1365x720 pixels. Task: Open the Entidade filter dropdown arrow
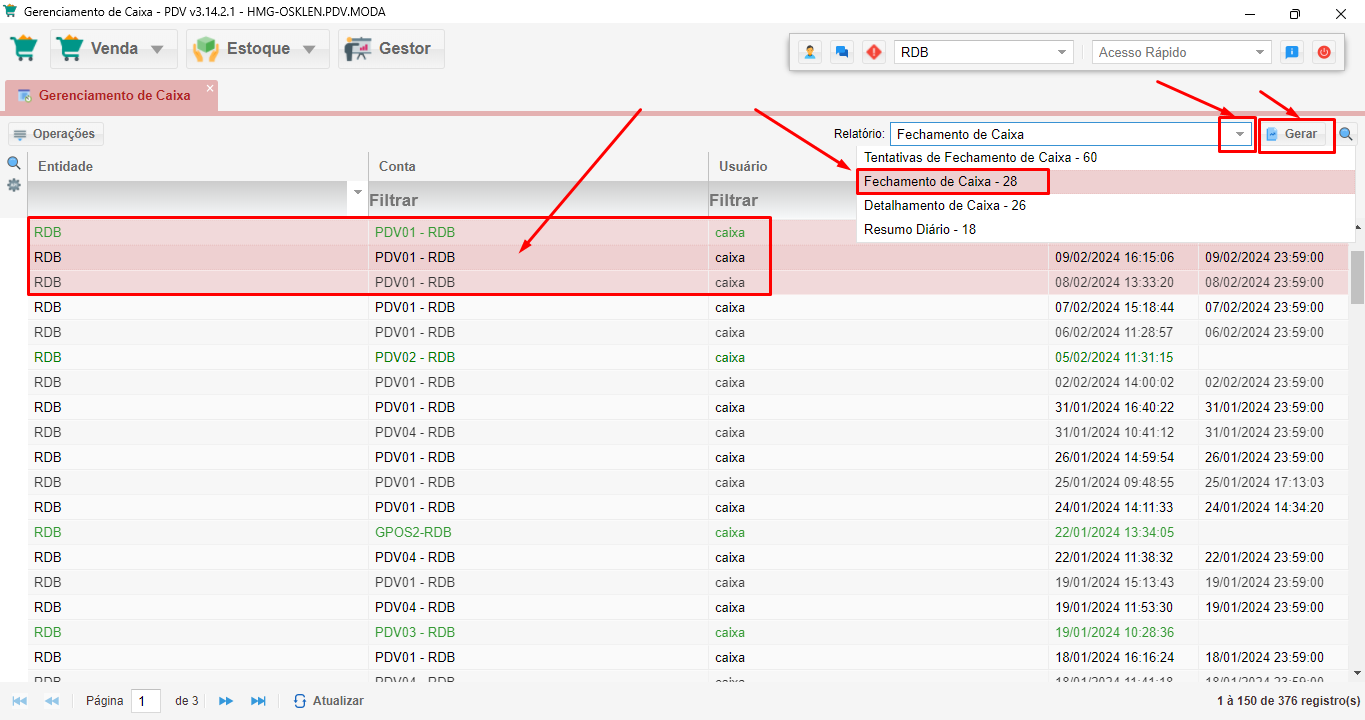click(x=358, y=192)
